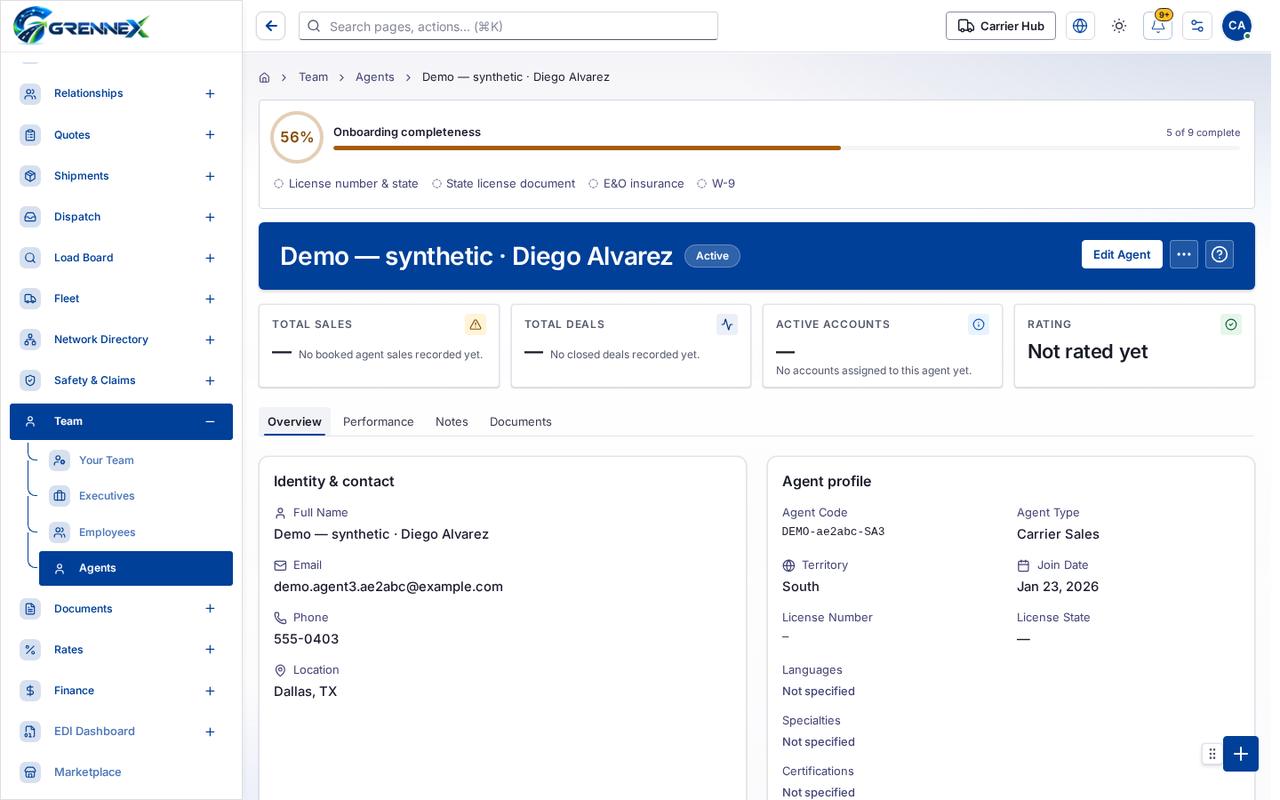Click the Total Deals activity icon
1280x800 pixels.
pos(727,324)
